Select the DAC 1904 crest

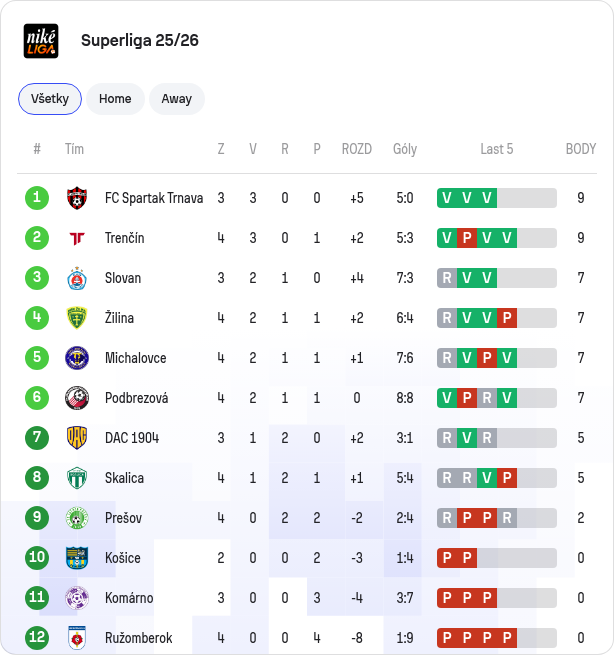tap(77, 438)
